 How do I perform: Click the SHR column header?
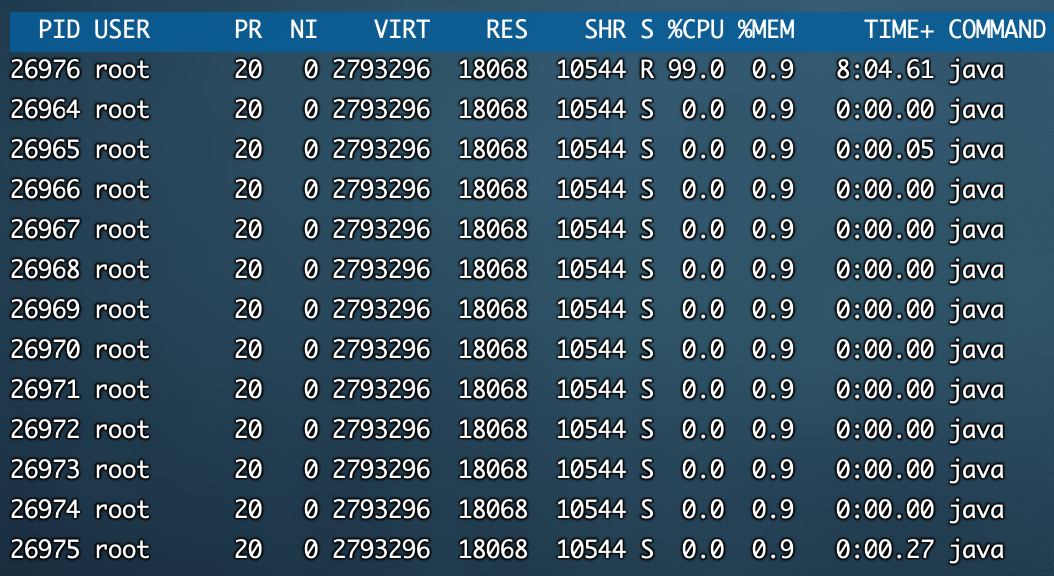[605, 30]
